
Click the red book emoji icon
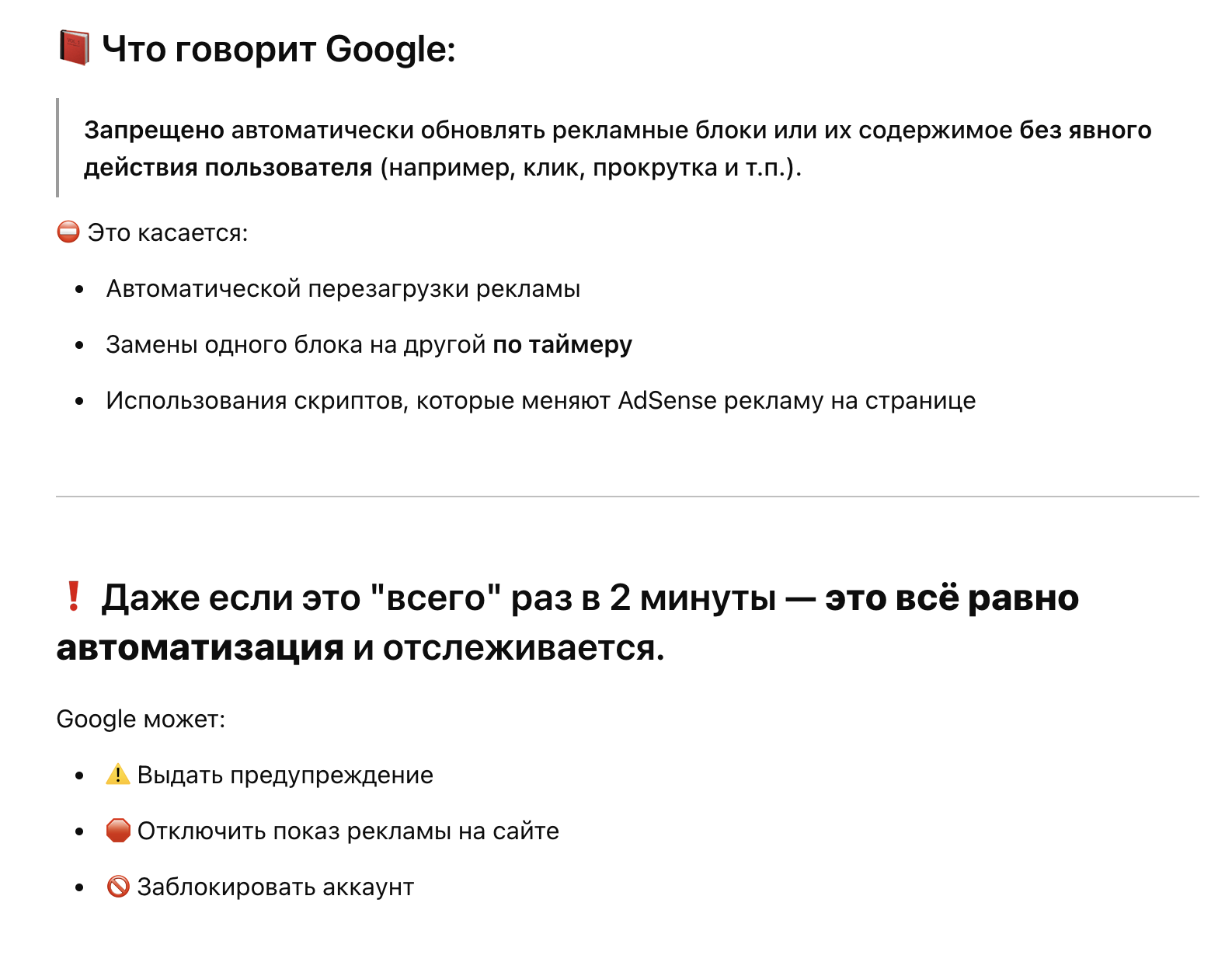[x=75, y=48]
